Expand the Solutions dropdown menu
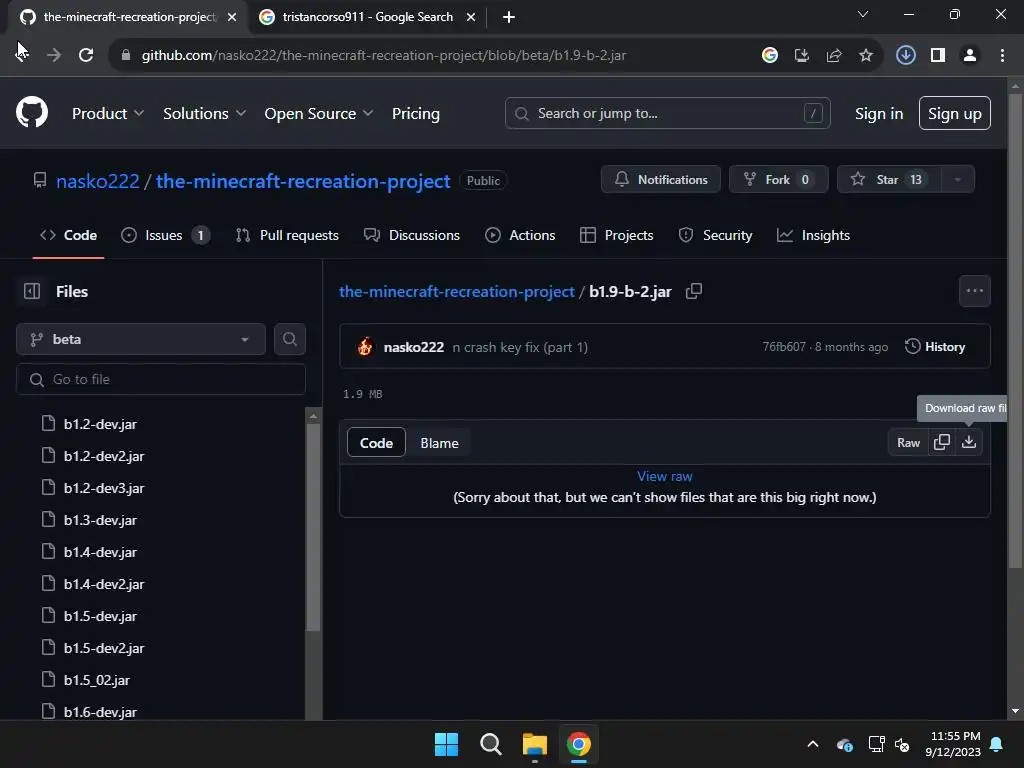Screen dimensions: 1024x768 [204, 113]
